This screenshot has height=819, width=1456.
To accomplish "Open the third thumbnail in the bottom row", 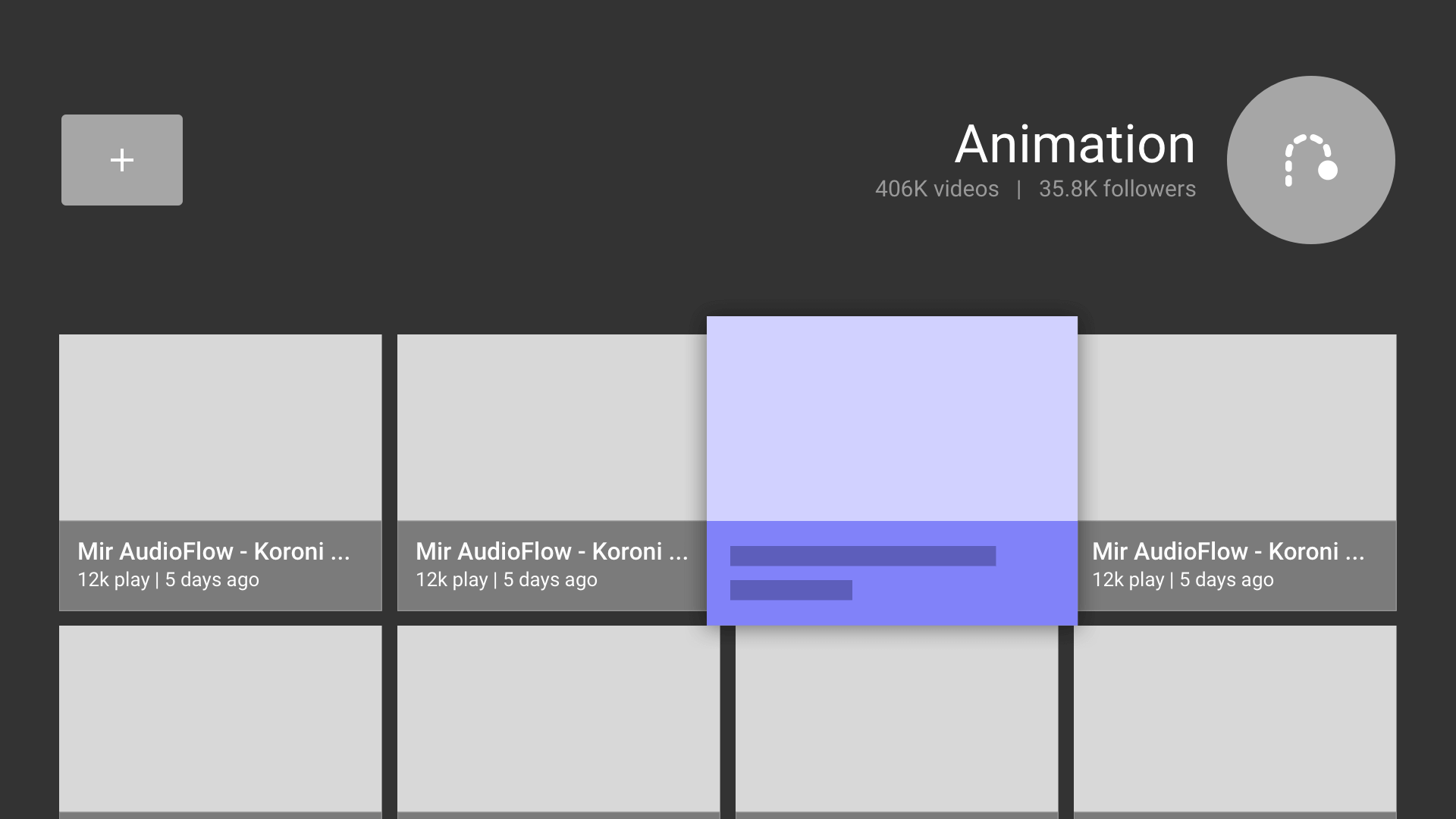I will [897, 719].
